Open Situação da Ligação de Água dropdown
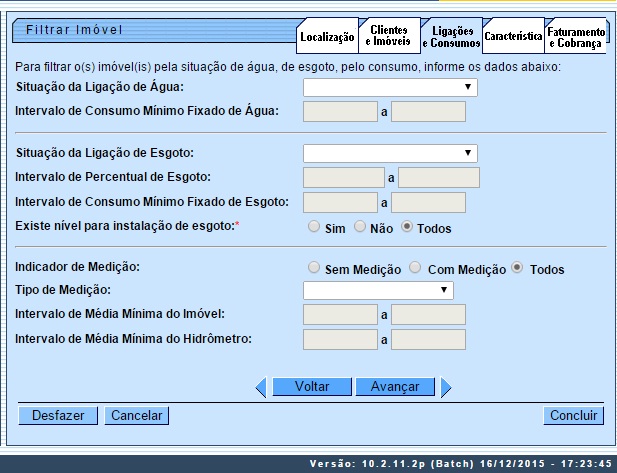This screenshot has height=473, width=617. tap(390, 88)
